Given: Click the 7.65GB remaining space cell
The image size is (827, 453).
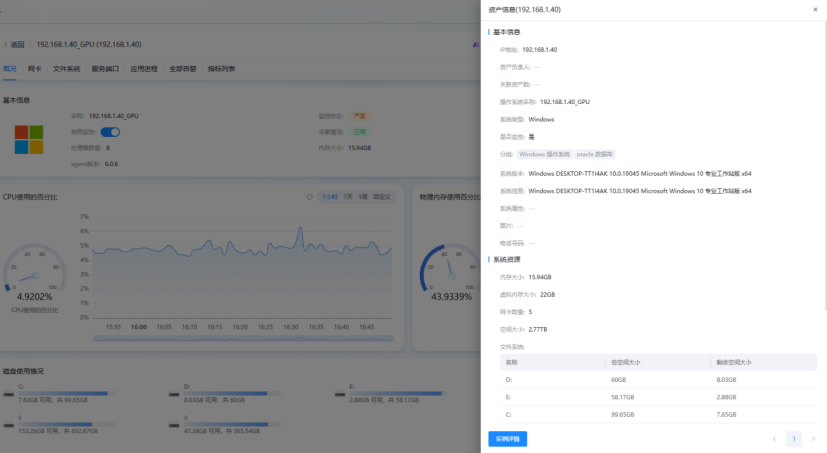Looking at the screenshot, I should [x=726, y=415].
